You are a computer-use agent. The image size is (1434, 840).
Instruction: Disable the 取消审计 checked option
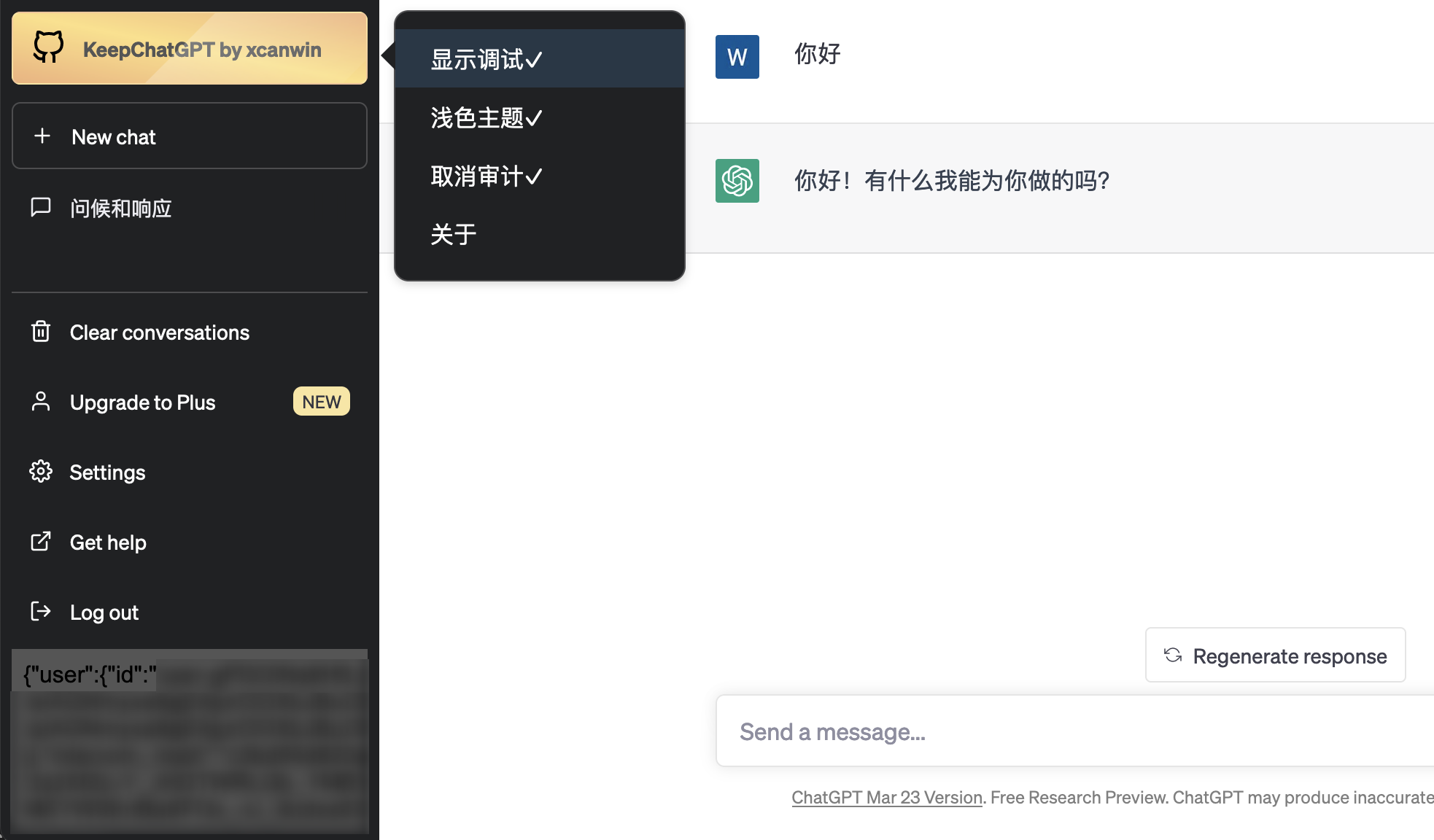(x=486, y=176)
